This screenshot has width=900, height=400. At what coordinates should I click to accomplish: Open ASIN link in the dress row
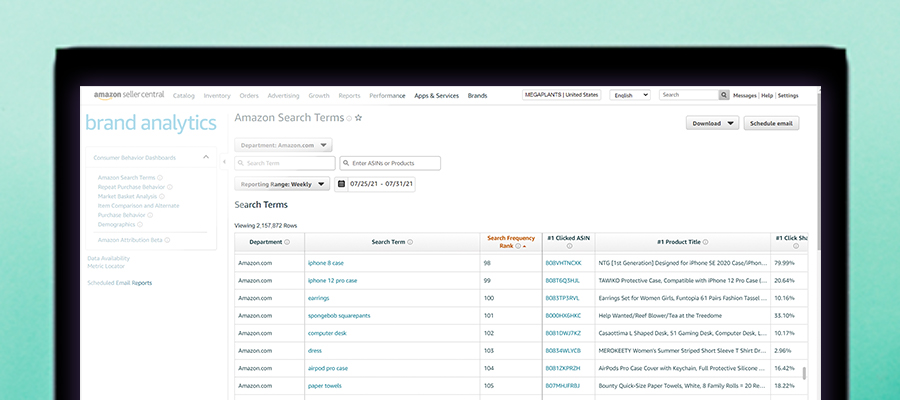[563, 351]
